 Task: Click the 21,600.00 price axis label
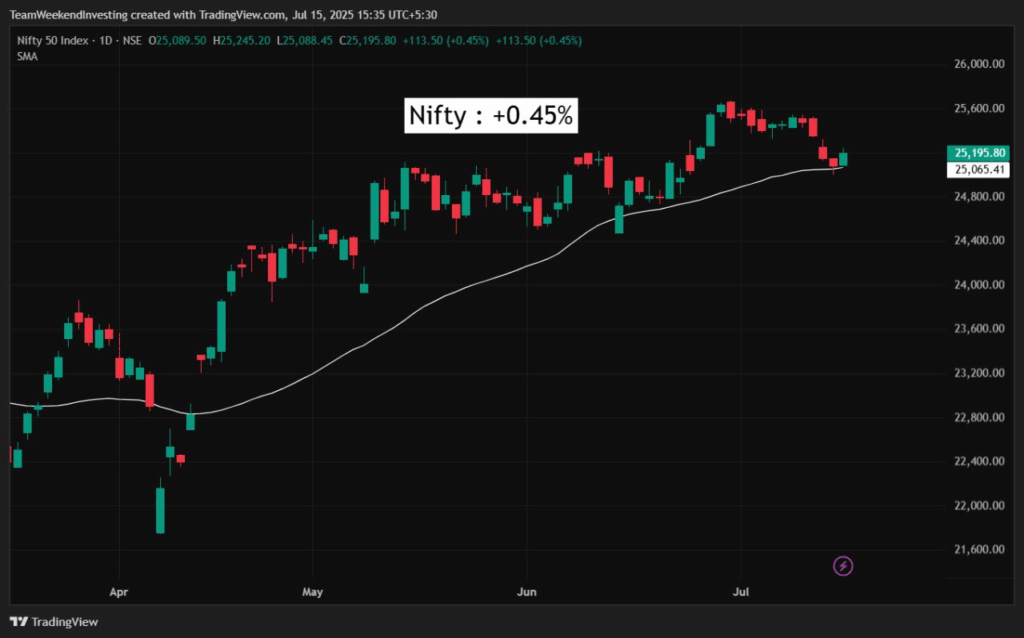tap(979, 549)
